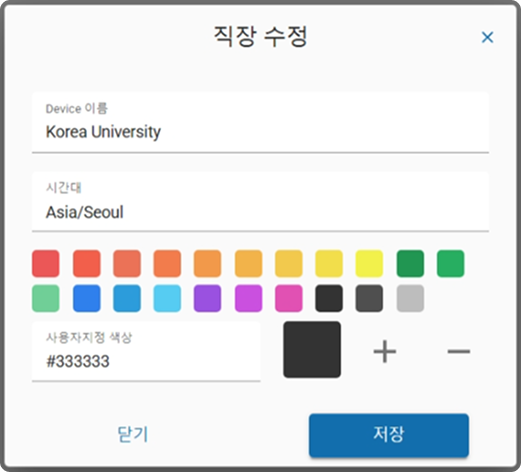Pick the light gray color swatch
Image resolution: width=521 pixels, height=472 pixels.
click(410, 298)
